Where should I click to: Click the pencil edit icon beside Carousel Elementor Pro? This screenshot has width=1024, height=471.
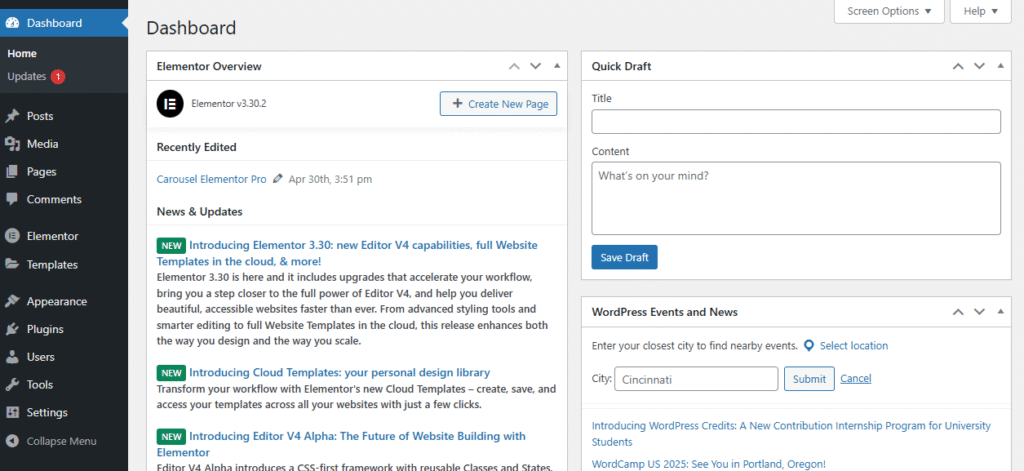278,178
